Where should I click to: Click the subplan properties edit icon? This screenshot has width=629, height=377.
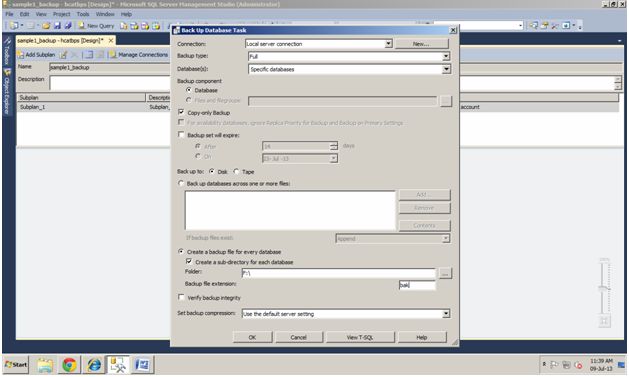click(x=63, y=55)
